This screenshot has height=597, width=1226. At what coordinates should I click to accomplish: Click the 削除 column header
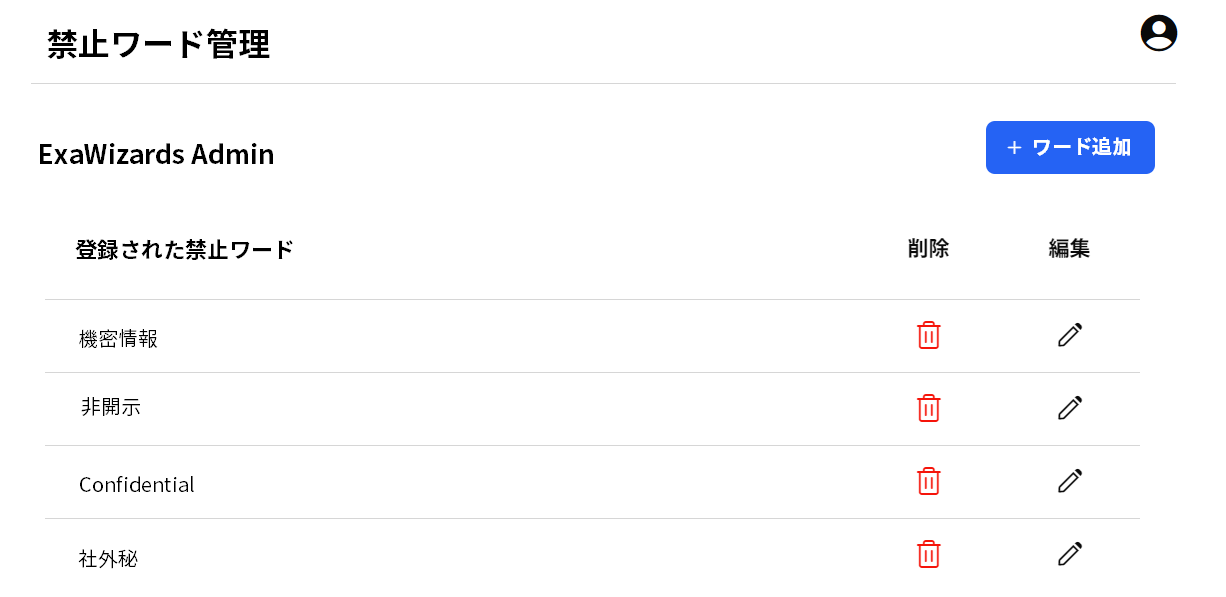928,249
